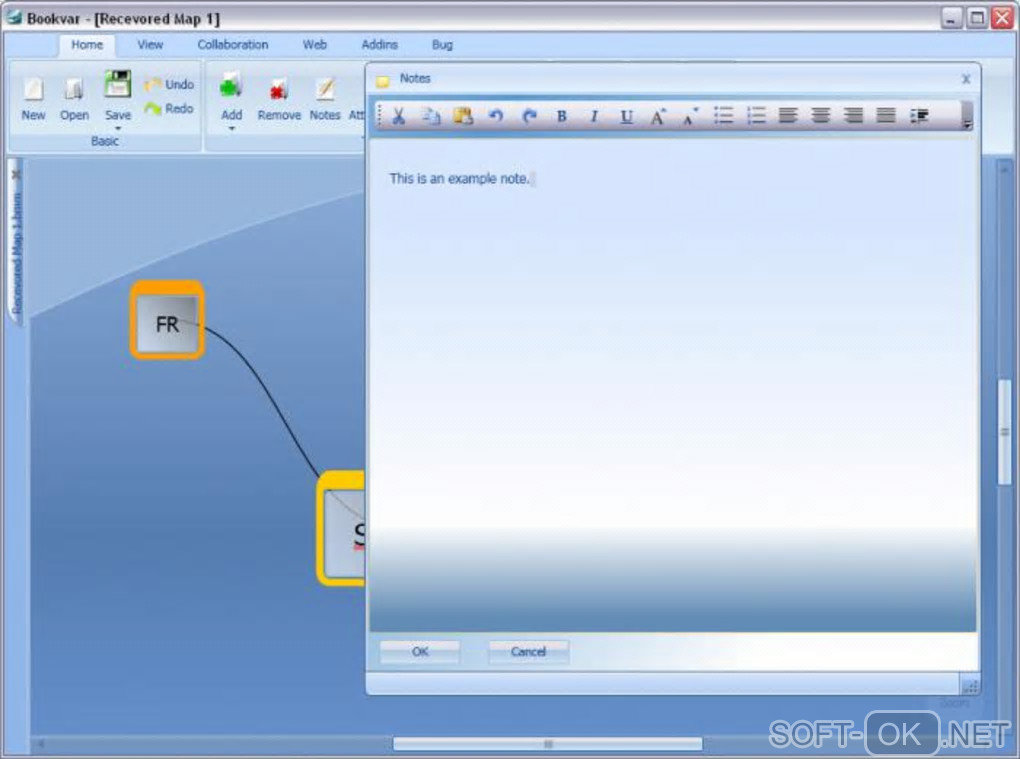Click the Notes dialog resize grip
This screenshot has width=1020, height=759.
pyautogui.click(x=969, y=686)
